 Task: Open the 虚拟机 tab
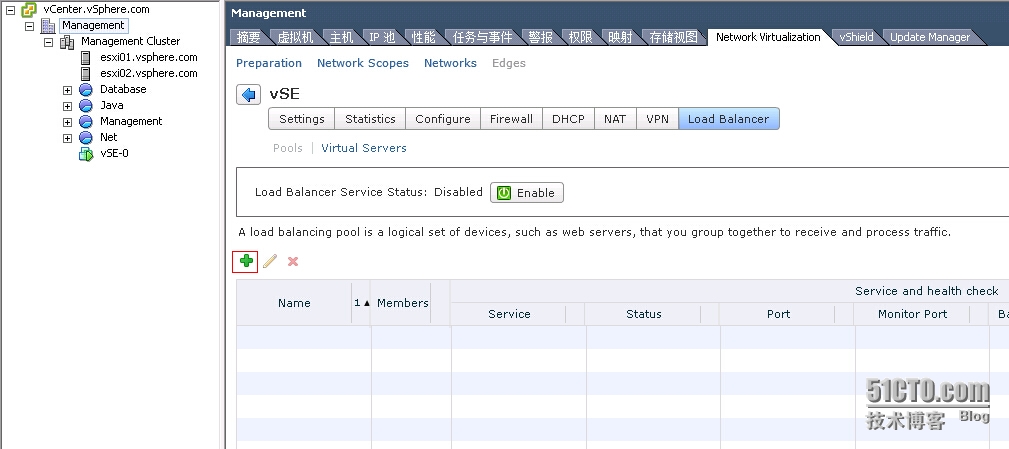[x=295, y=37]
